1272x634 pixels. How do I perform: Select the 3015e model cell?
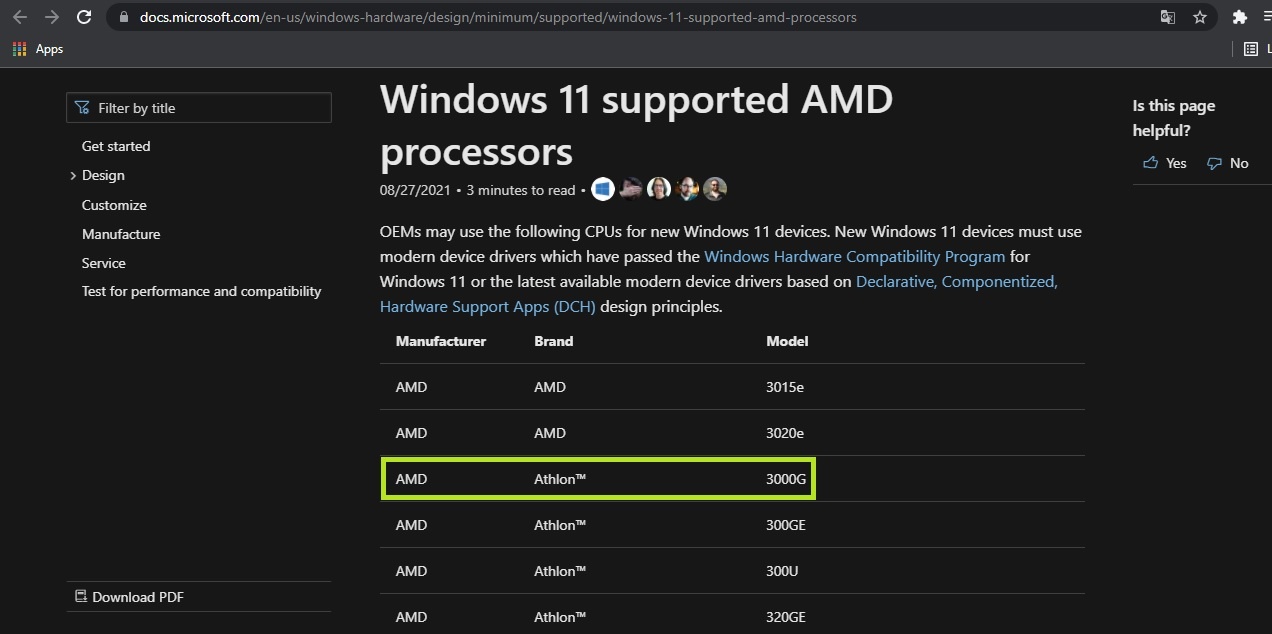click(x=785, y=387)
